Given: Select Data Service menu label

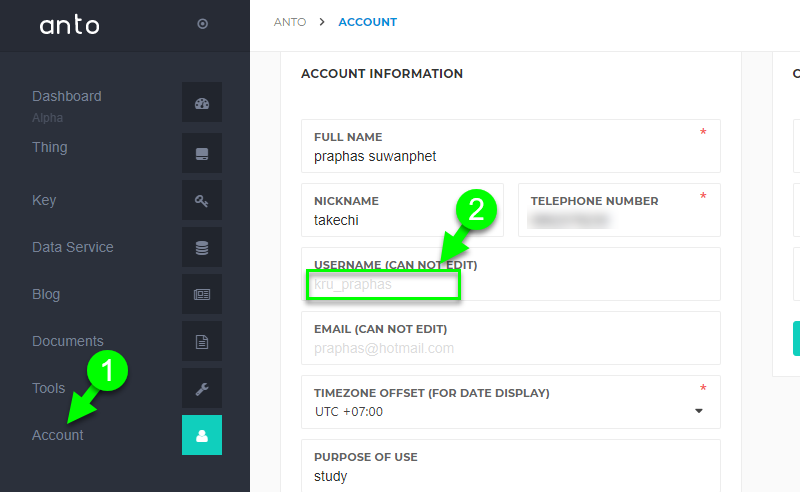Looking at the screenshot, I should coord(72,247).
